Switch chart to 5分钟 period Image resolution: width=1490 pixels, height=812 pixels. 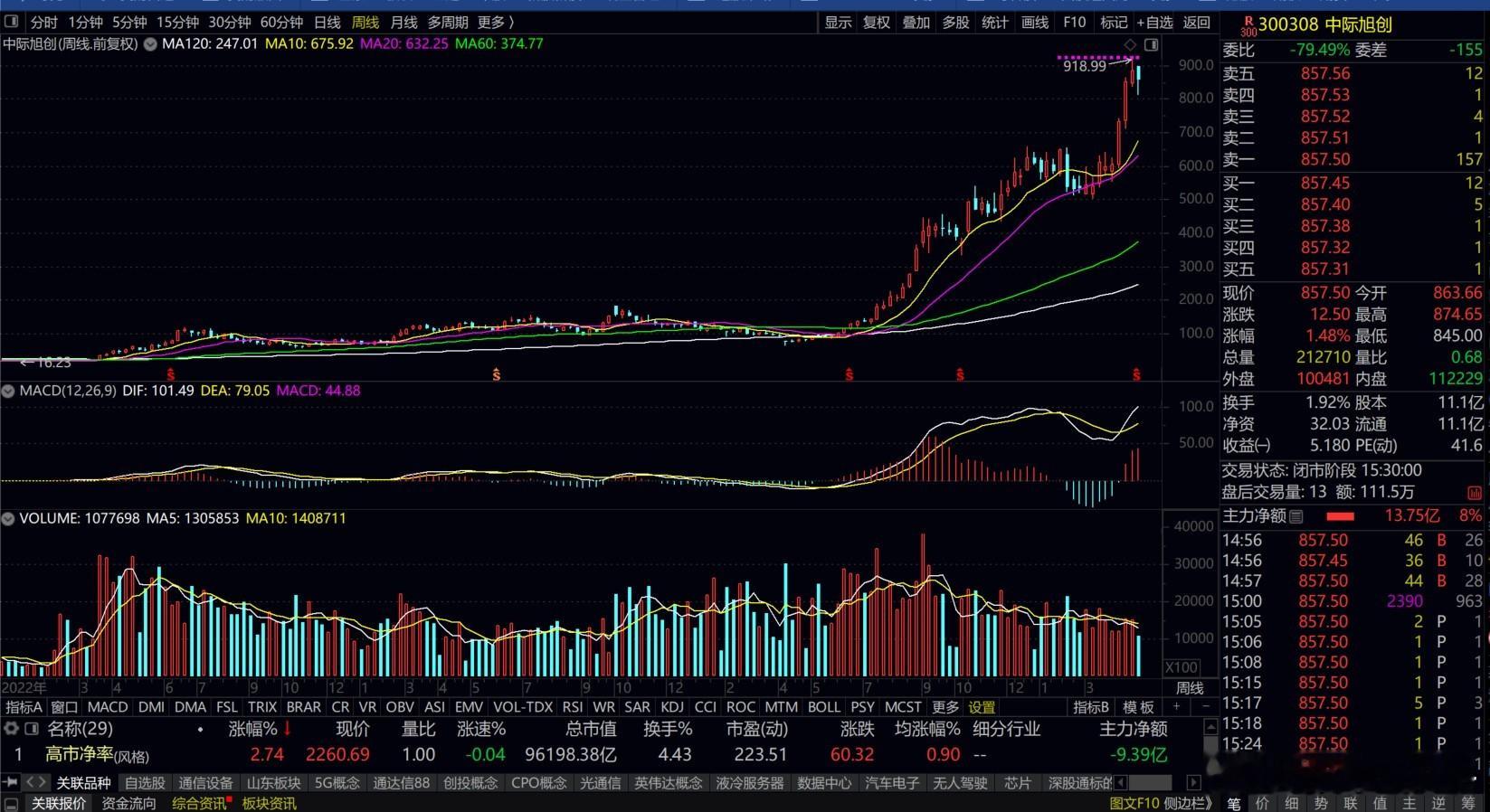coord(130,23)
